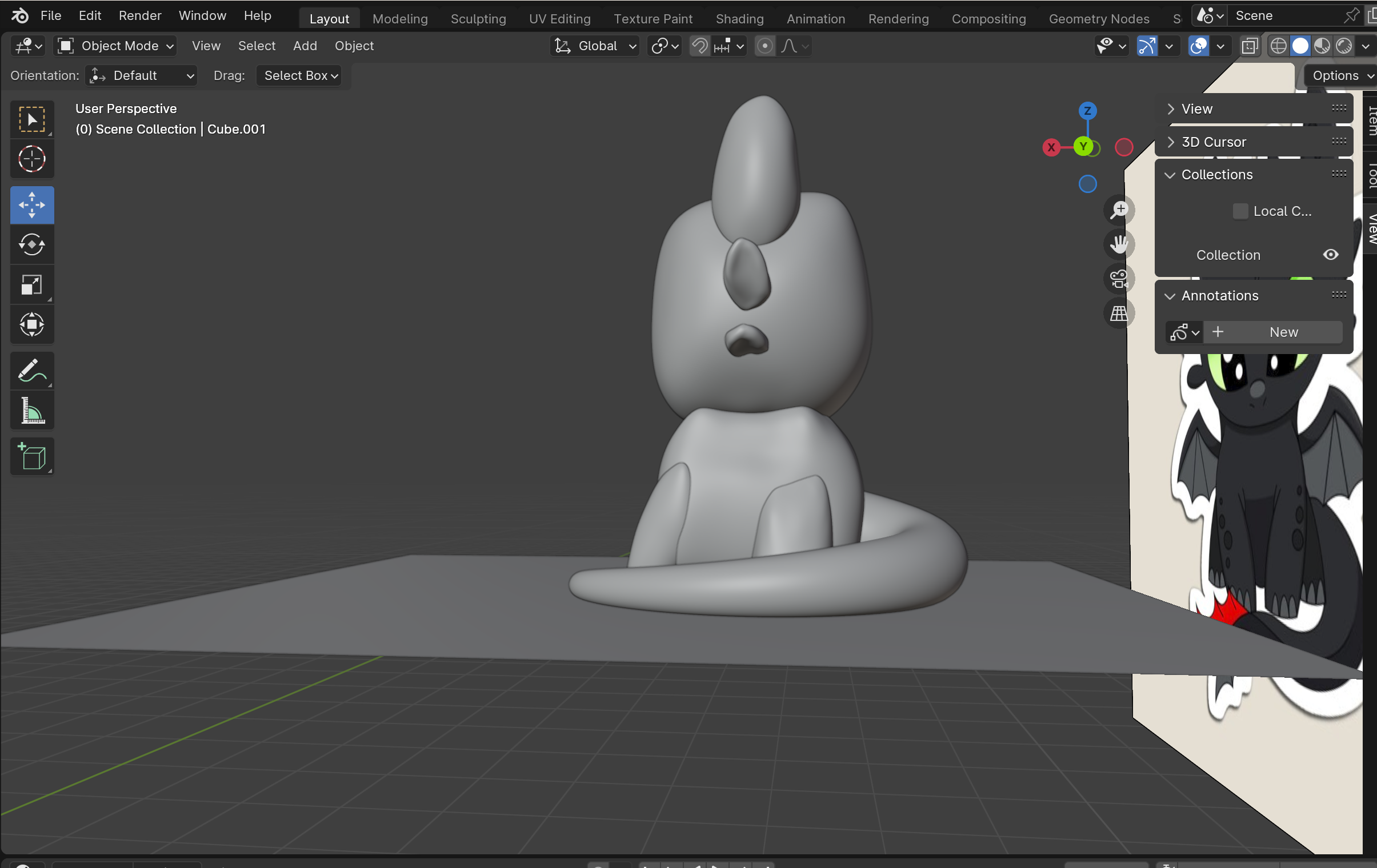This screenshot has height=868, width=1377.
Task: Open the editor type selector icon
Action: coord(29,46)
